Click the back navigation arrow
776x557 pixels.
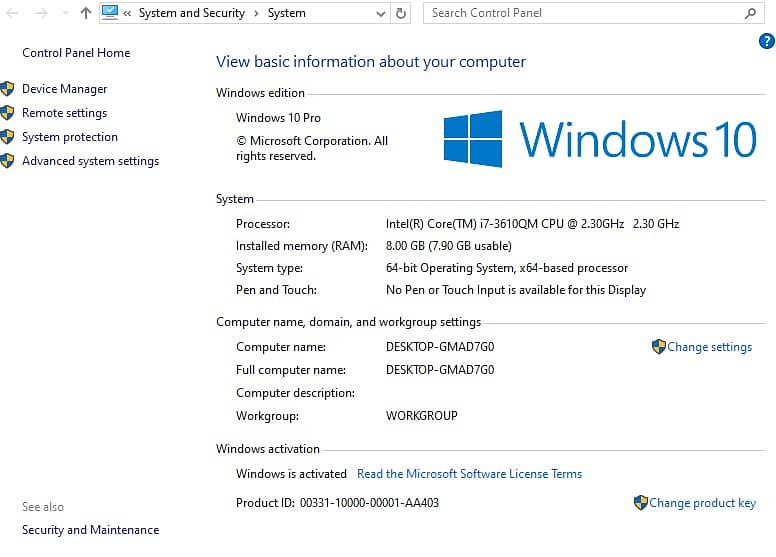[12, 13]
